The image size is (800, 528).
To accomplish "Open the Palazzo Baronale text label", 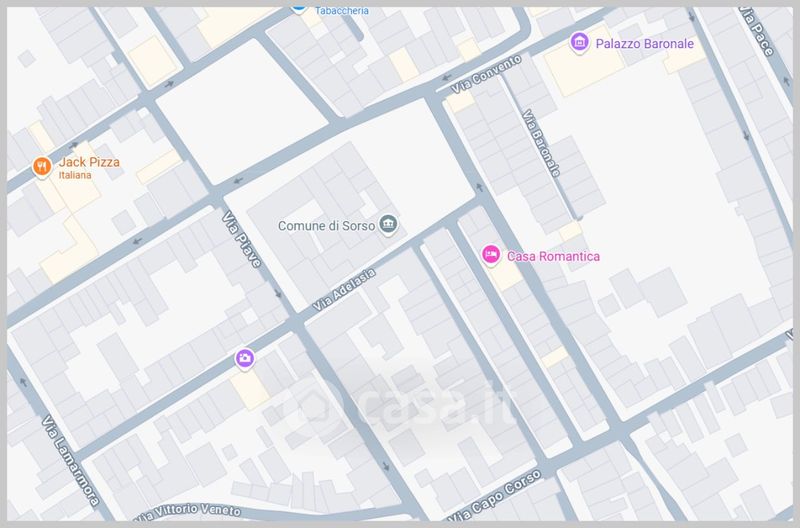I will pyautogui.click(x=644, y=44).
